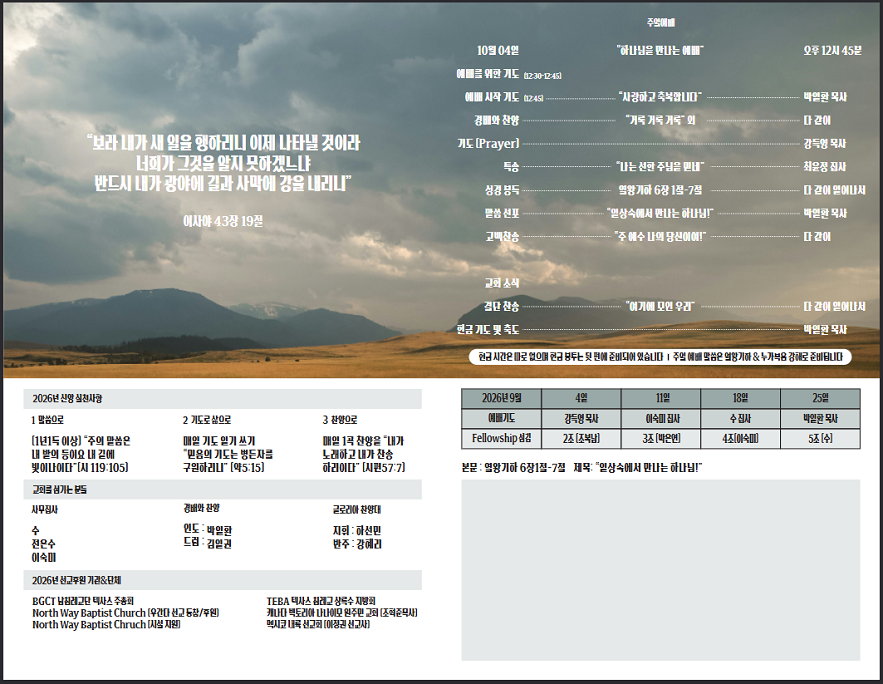Click the "1 말씀으로" heading

tap(47, 420)
